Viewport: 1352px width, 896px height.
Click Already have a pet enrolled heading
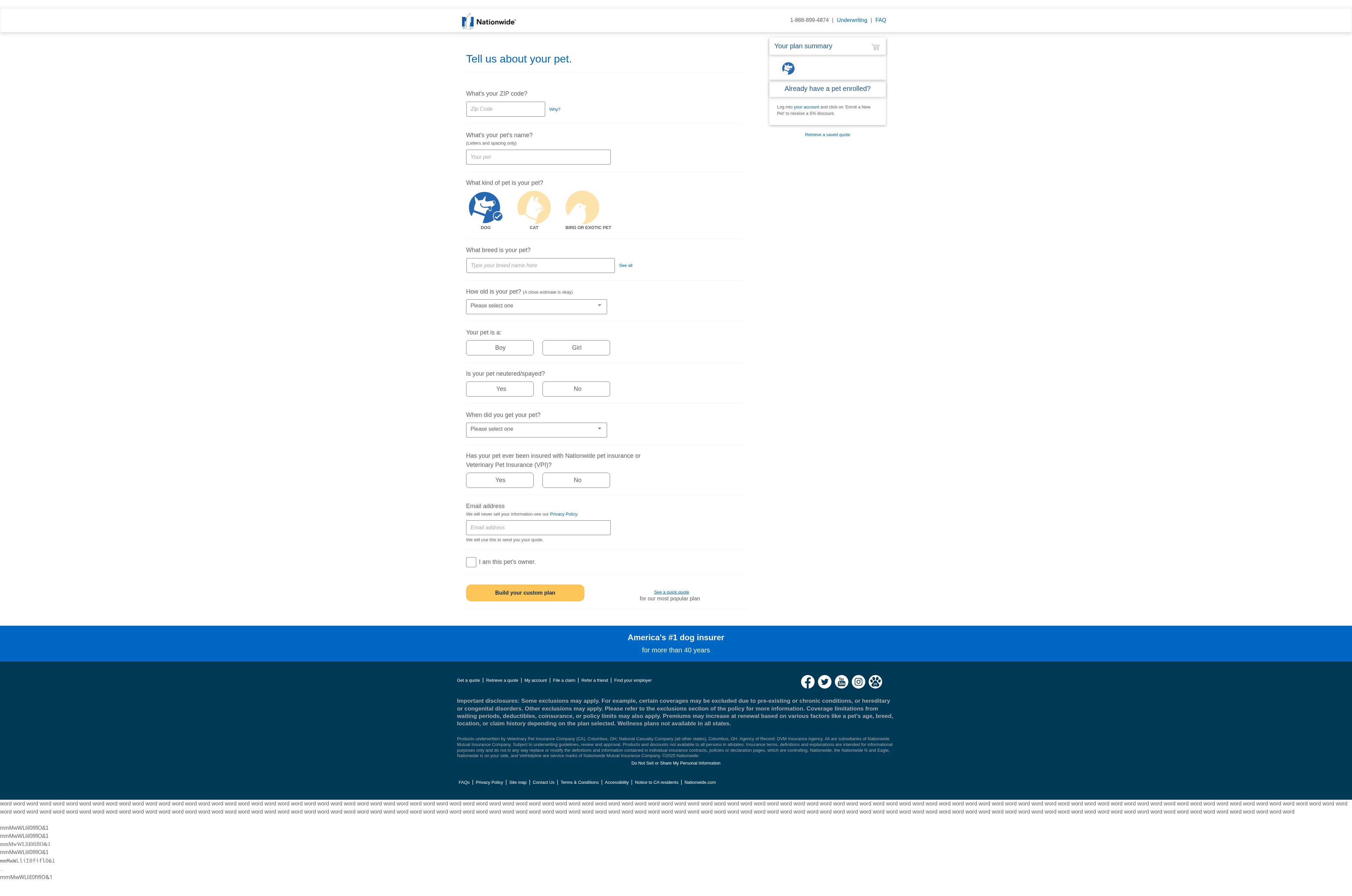pyautogui.click(x=827, y=89)
